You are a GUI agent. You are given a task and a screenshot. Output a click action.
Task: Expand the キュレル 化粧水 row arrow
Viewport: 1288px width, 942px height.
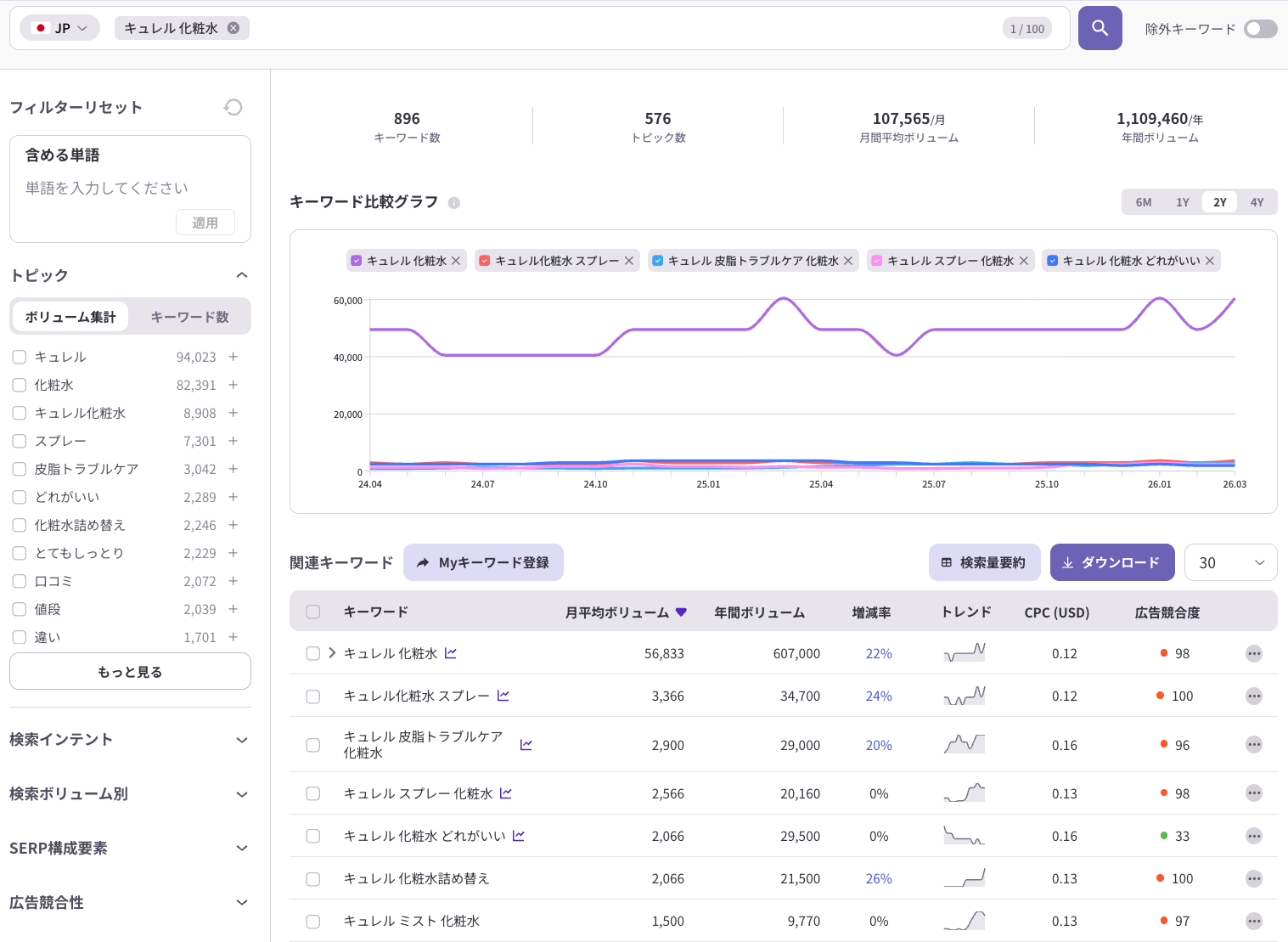tap(332, 652)
